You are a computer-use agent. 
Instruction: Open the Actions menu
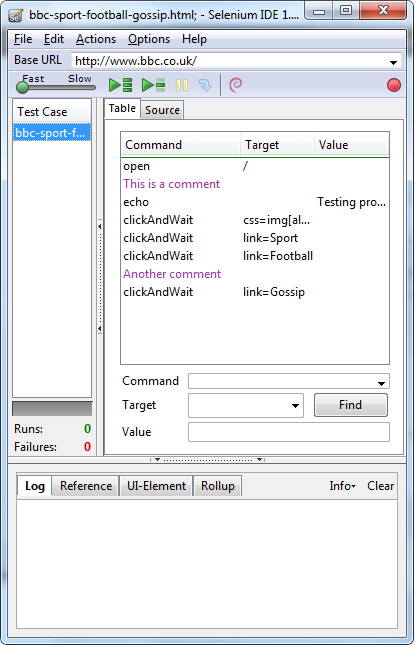coord(96,39)
